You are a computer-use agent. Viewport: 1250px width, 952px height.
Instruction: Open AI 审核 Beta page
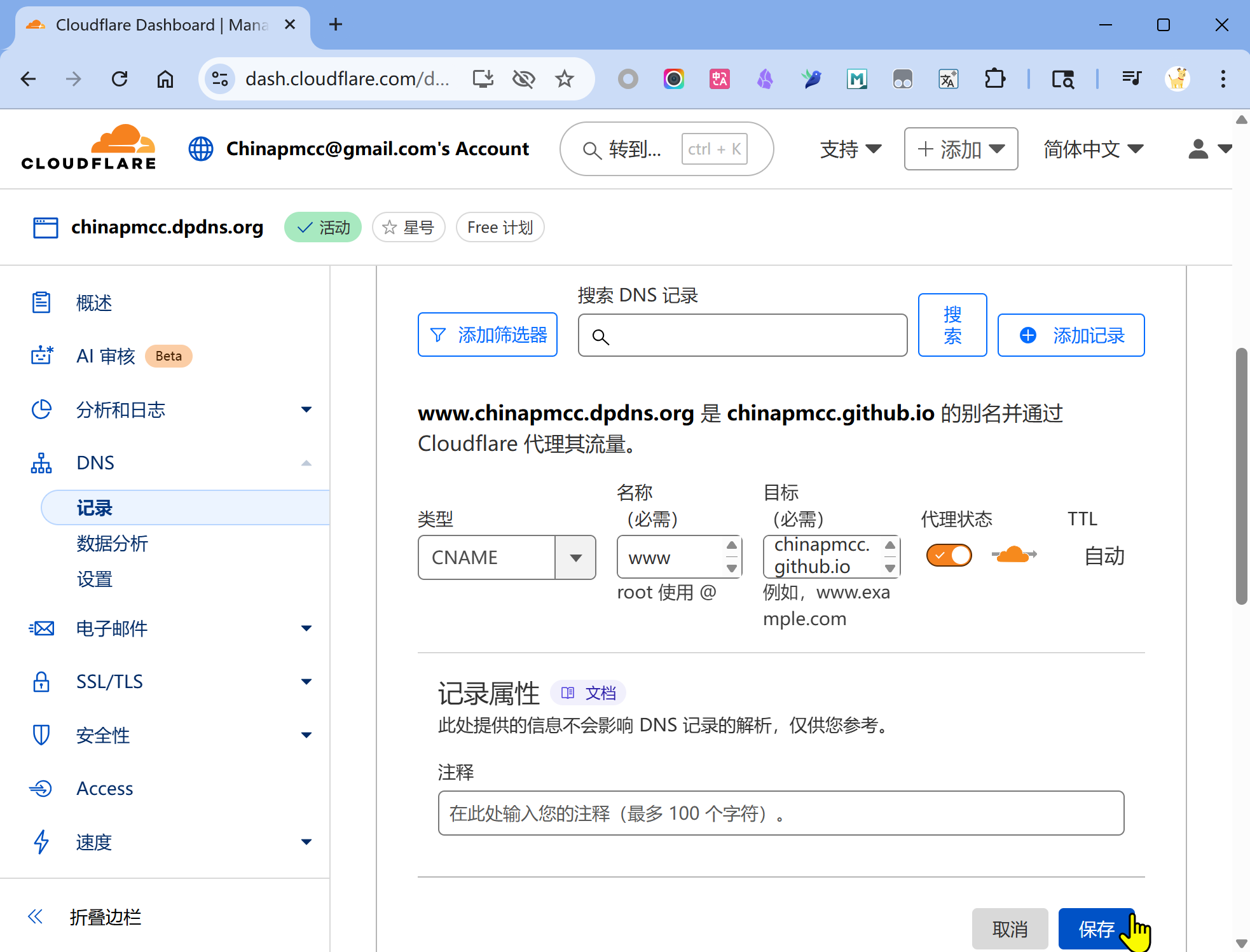click(x=106, y=356)
